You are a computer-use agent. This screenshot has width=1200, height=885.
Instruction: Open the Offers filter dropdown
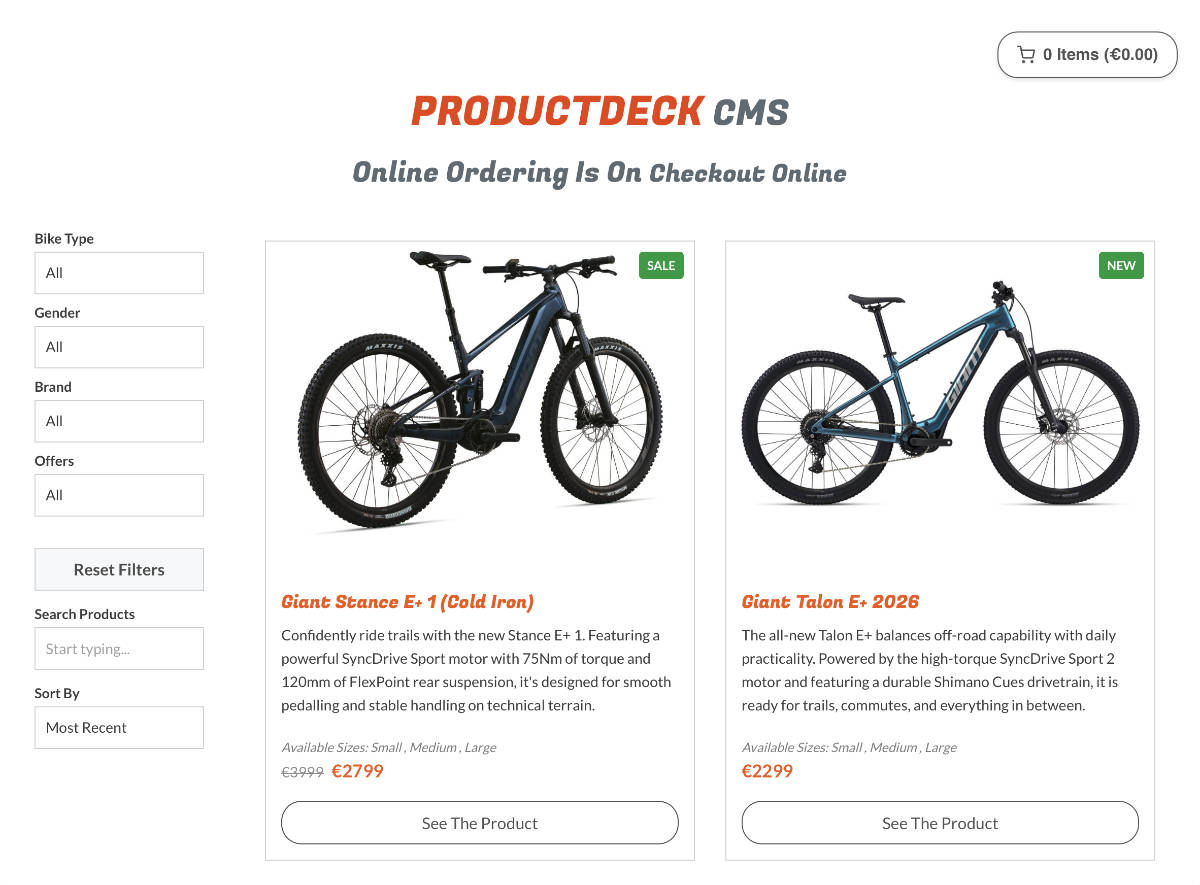[119, 495]
